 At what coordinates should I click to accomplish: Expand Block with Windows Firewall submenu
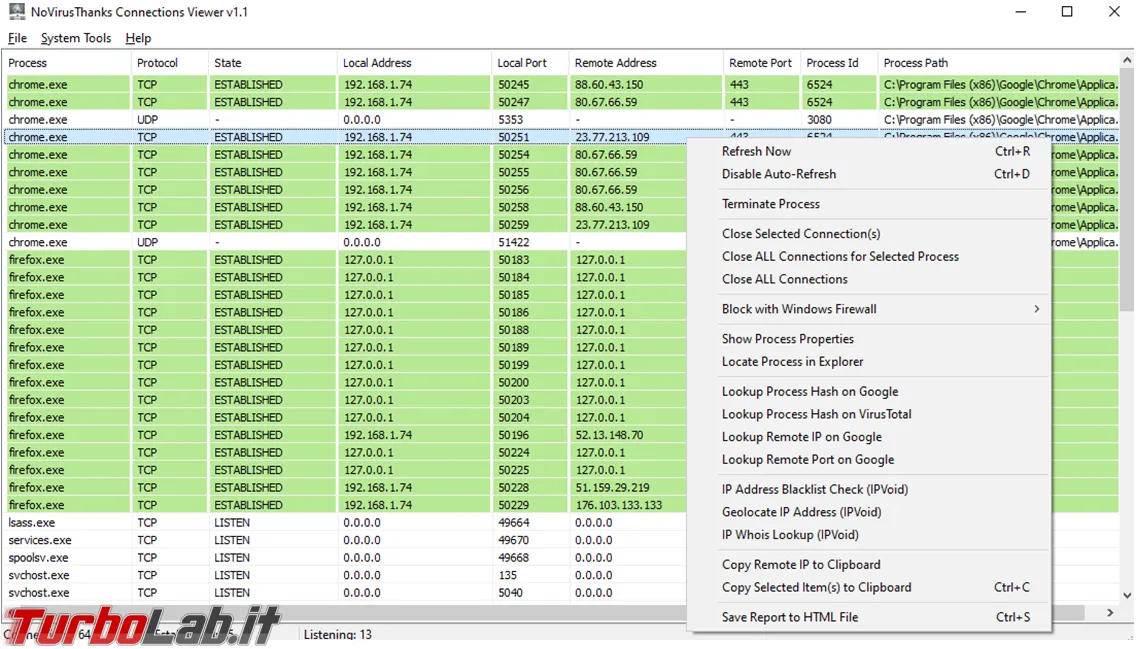[868, 309]
